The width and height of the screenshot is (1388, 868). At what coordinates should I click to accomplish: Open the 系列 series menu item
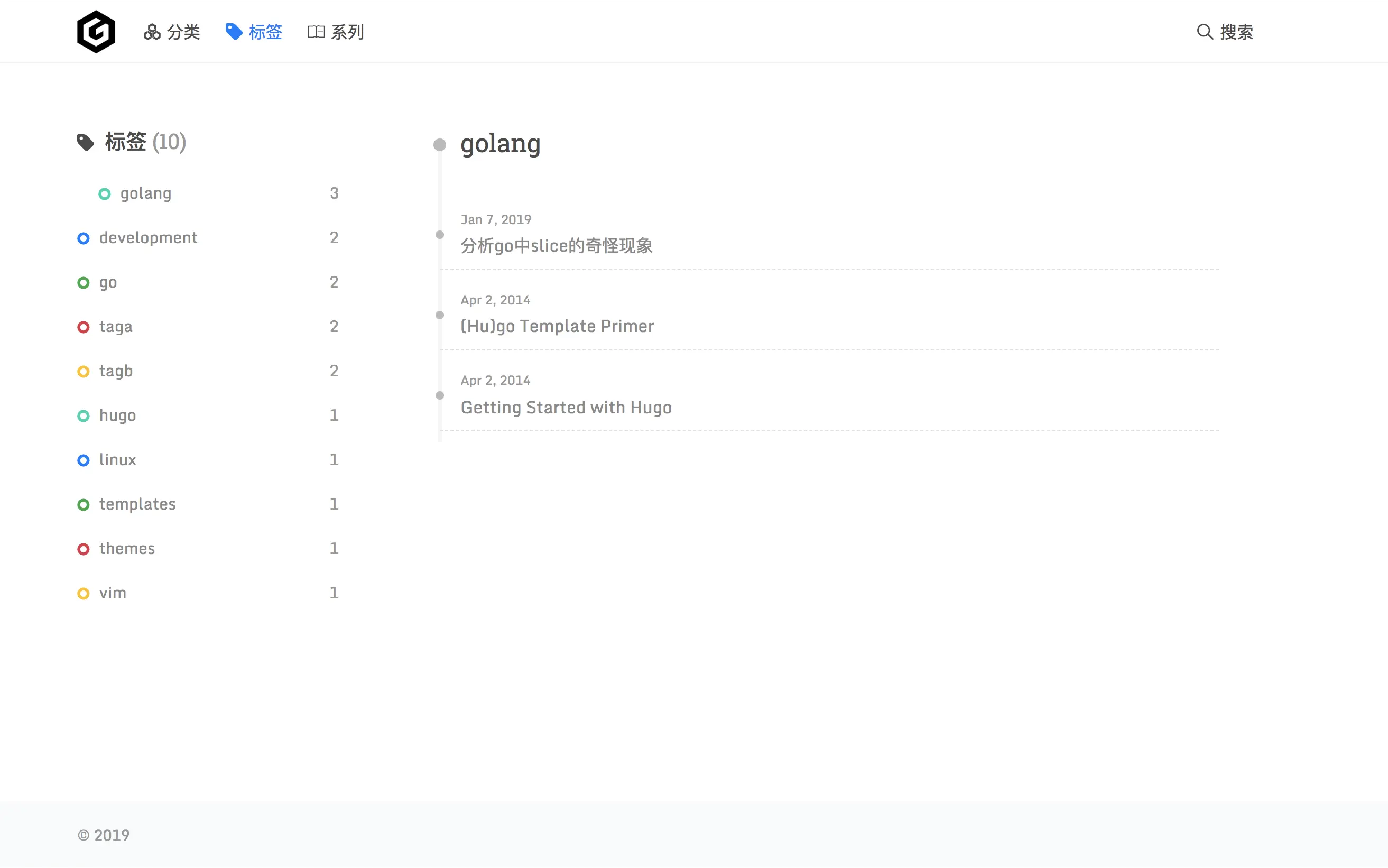[x=347, y=32]
